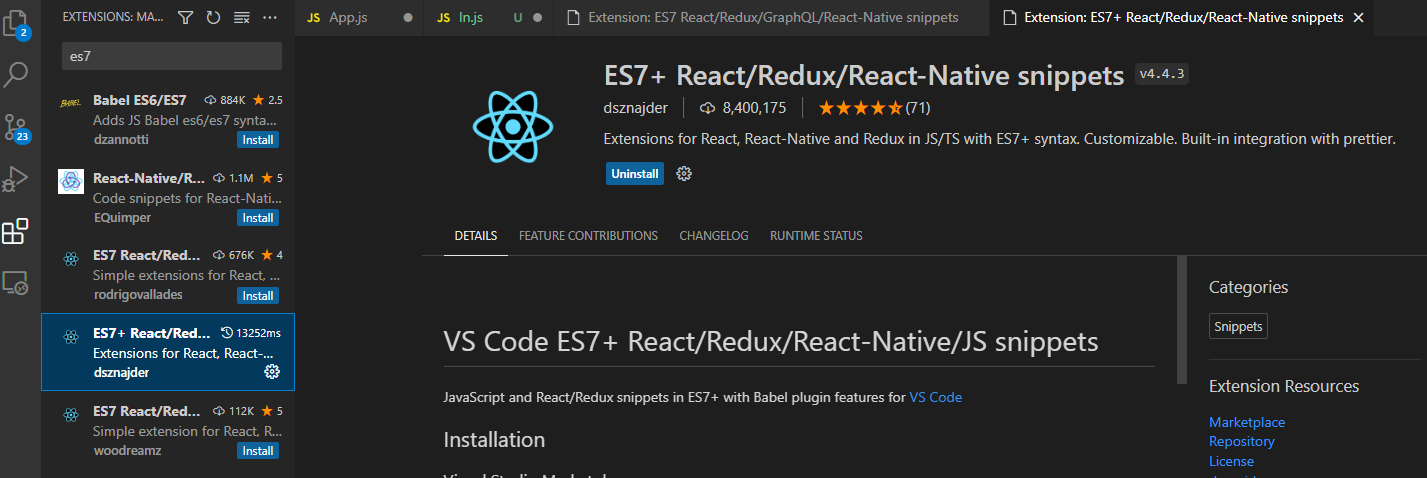The height and width of the screenshot is (478, 1427).
Task: Open the Explorer view in the activity bar
Action: 16,24
